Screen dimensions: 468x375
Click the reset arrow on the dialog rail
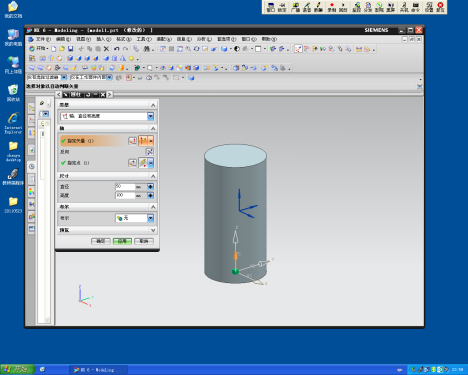click(x=87, y=95)
